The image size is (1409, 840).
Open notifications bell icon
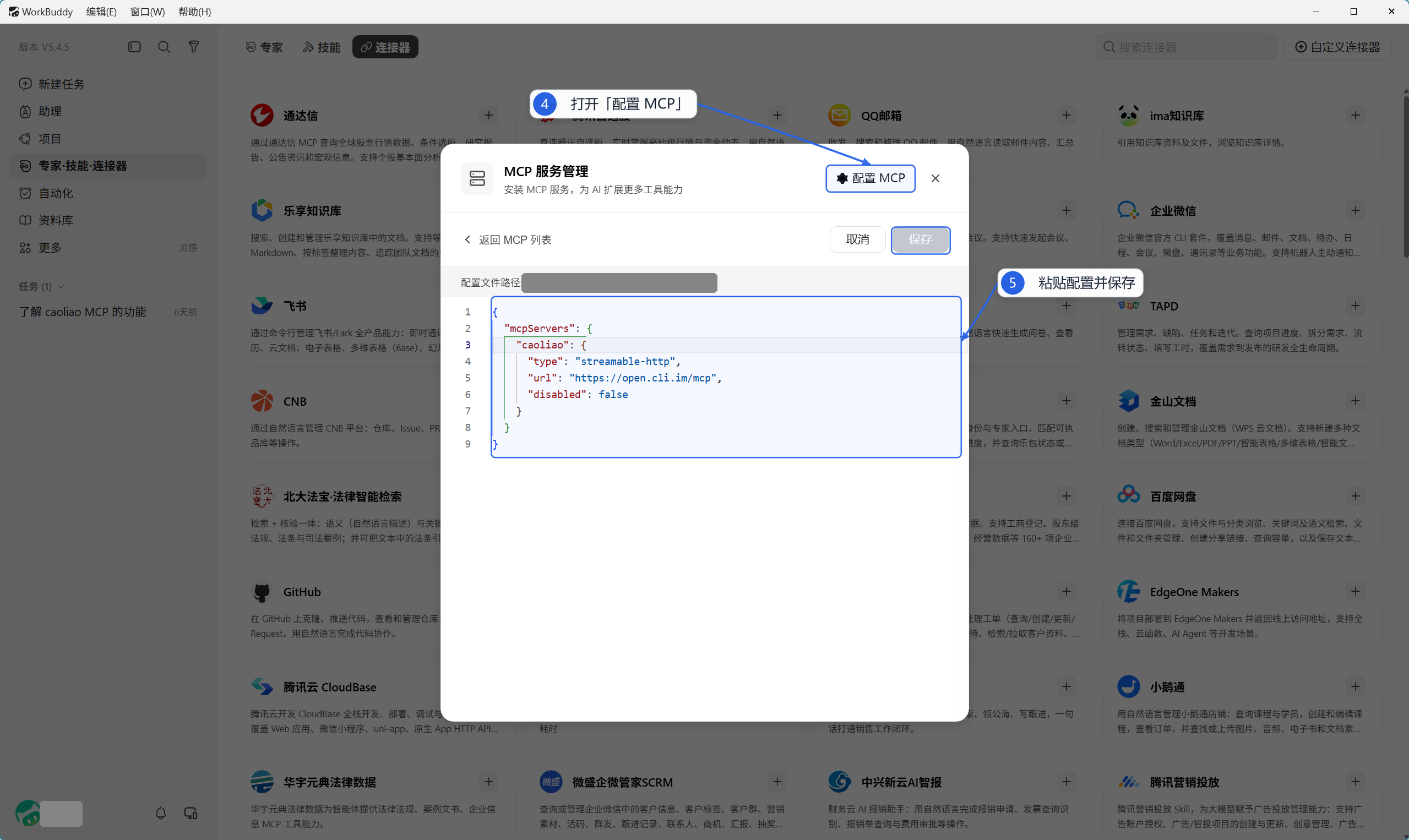pos(161,814)
